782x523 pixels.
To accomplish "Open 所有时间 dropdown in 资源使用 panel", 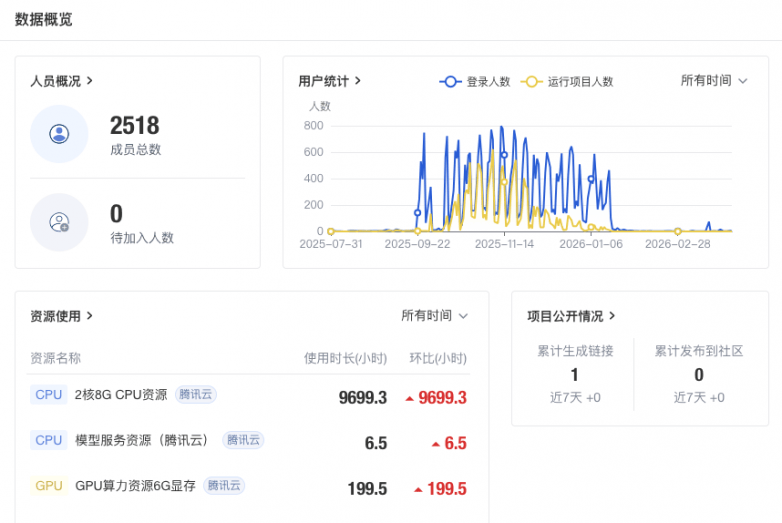I will [x=434, y=316].
